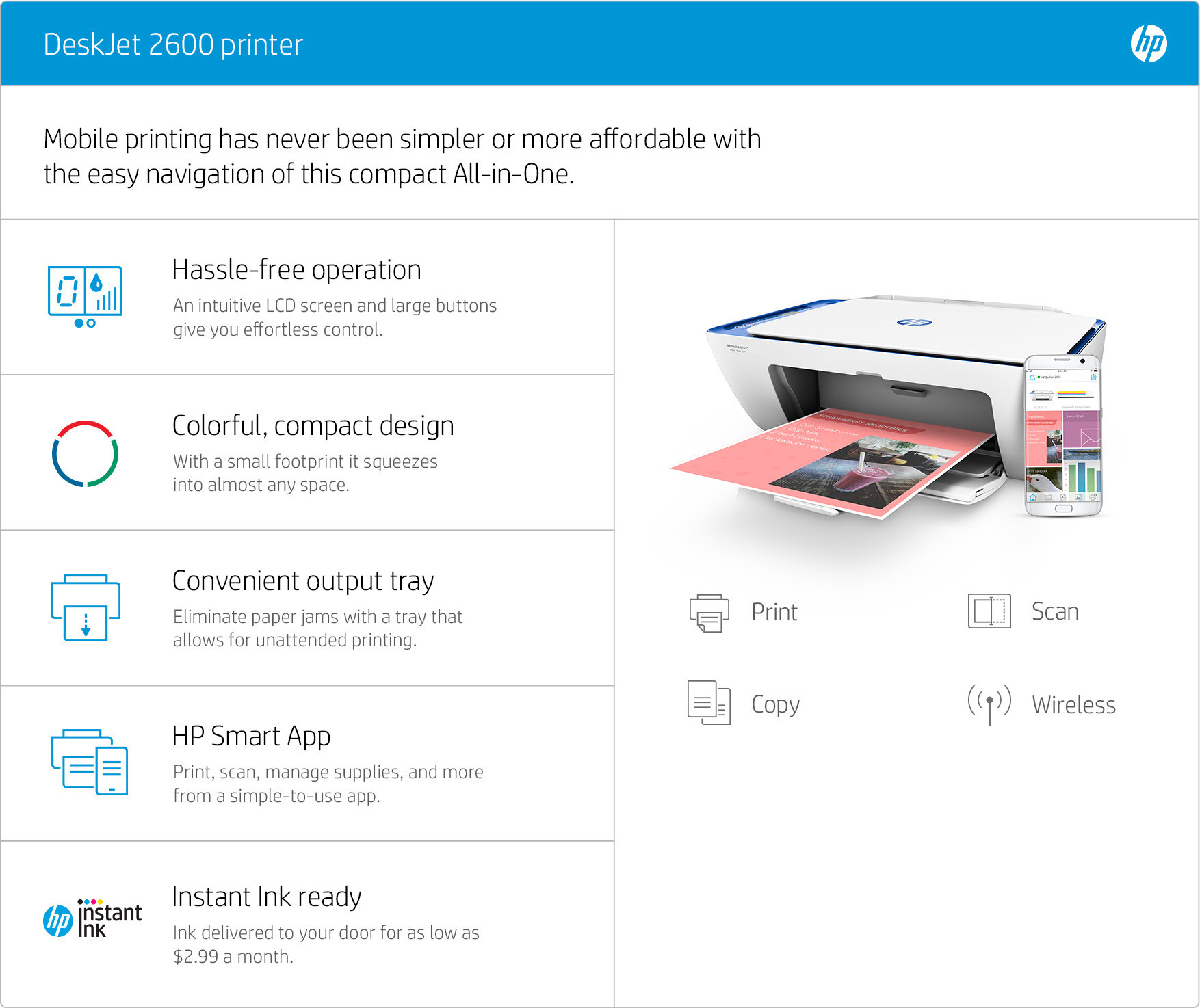This screenshot has height=1008, width=1200.
Task: Click the smartphone image beside the printer
Action: pos(1063,436)
